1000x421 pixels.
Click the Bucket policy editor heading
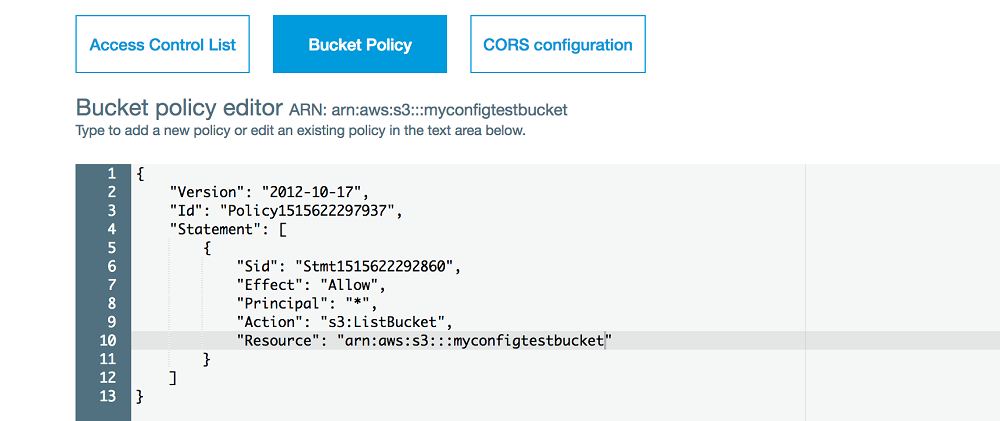[x=179, y=107]
